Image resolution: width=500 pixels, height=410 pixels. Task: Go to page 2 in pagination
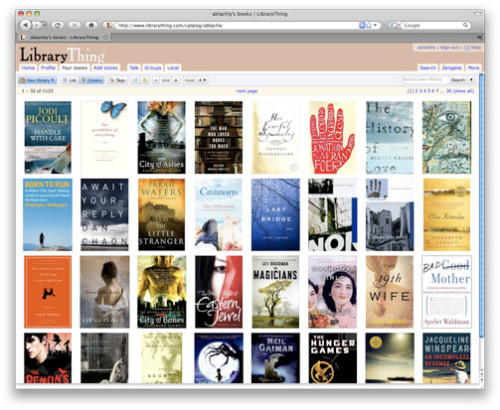[416, 91]
